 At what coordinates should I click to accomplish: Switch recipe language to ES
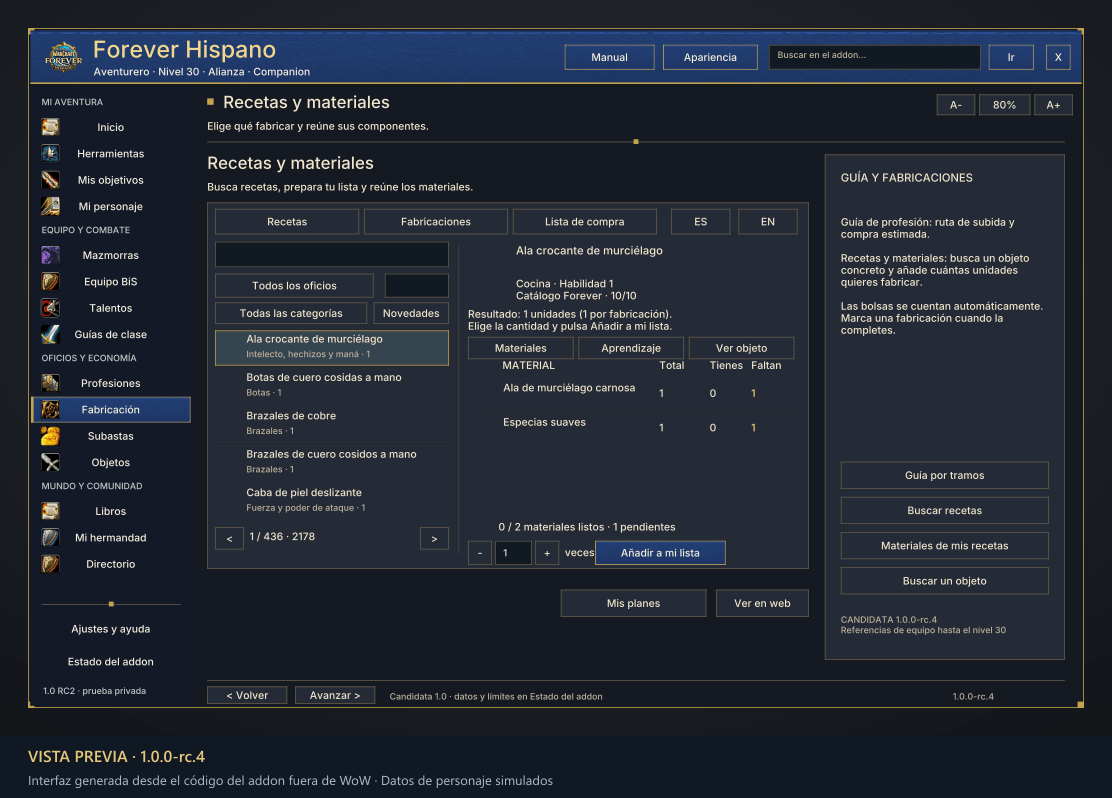tap(701, 221)
